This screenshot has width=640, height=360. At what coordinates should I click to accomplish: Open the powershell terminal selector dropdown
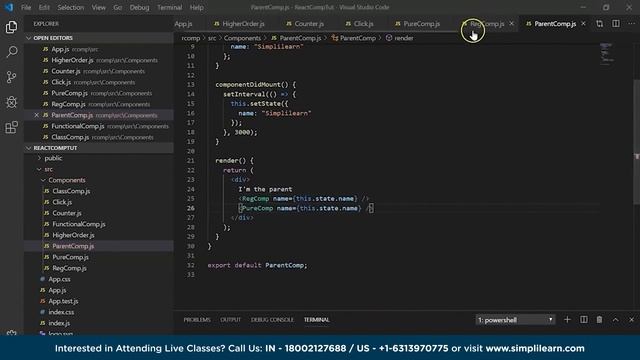[x=515, y=320]
